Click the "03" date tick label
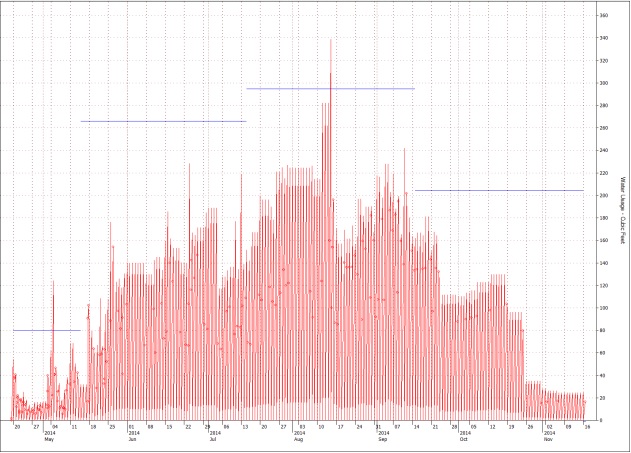 (x=302, y=427)
